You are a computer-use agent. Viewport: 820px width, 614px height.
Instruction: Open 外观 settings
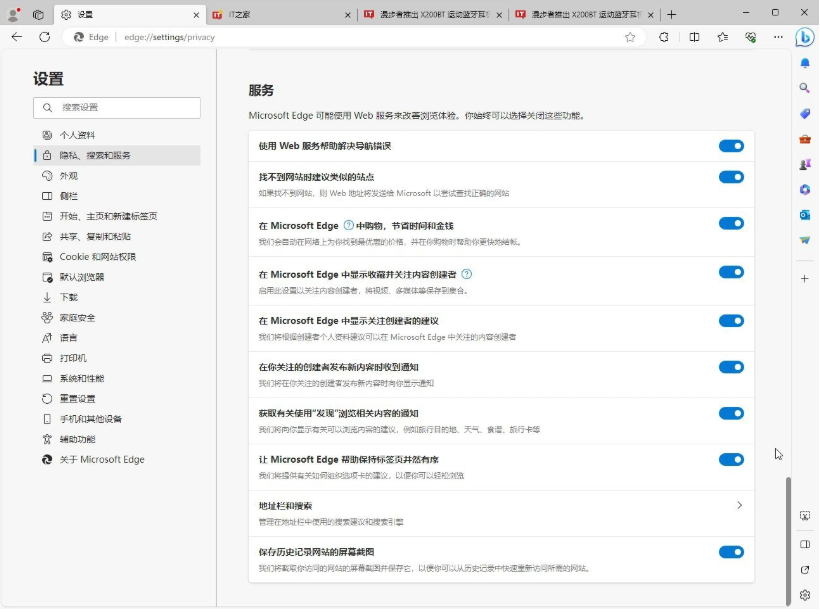(117, 176)
